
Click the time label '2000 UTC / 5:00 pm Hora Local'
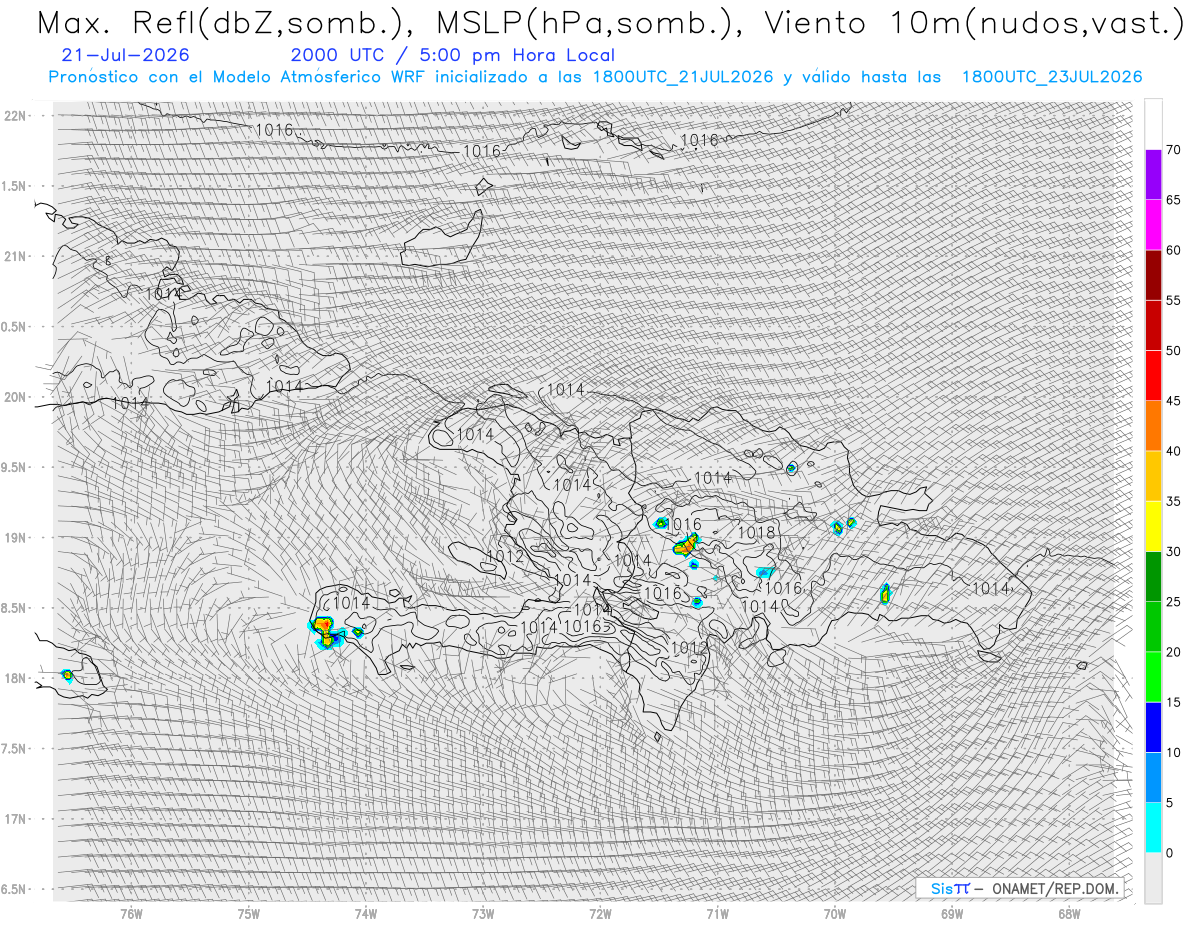pos(453,56)
